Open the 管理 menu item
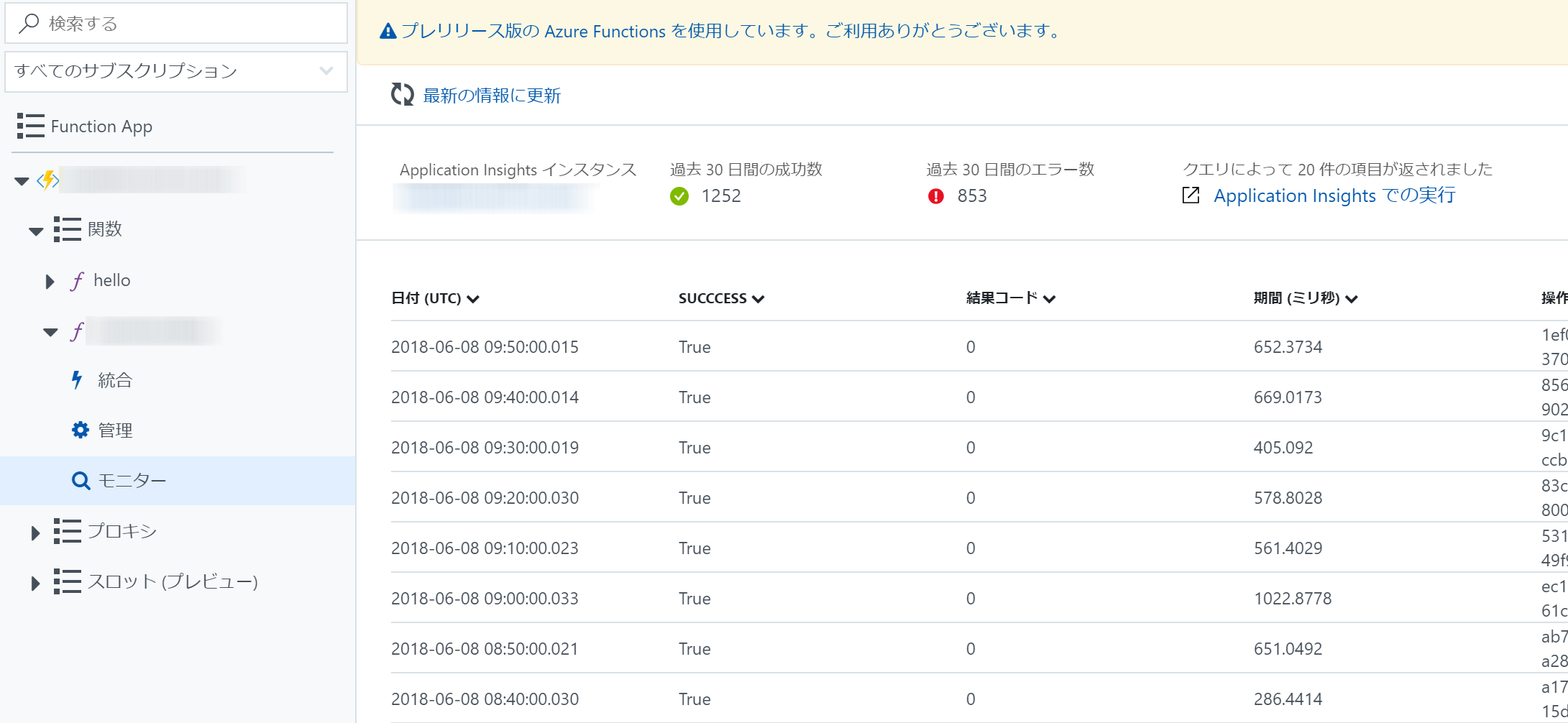1568x723 pixels. [115, 430]
